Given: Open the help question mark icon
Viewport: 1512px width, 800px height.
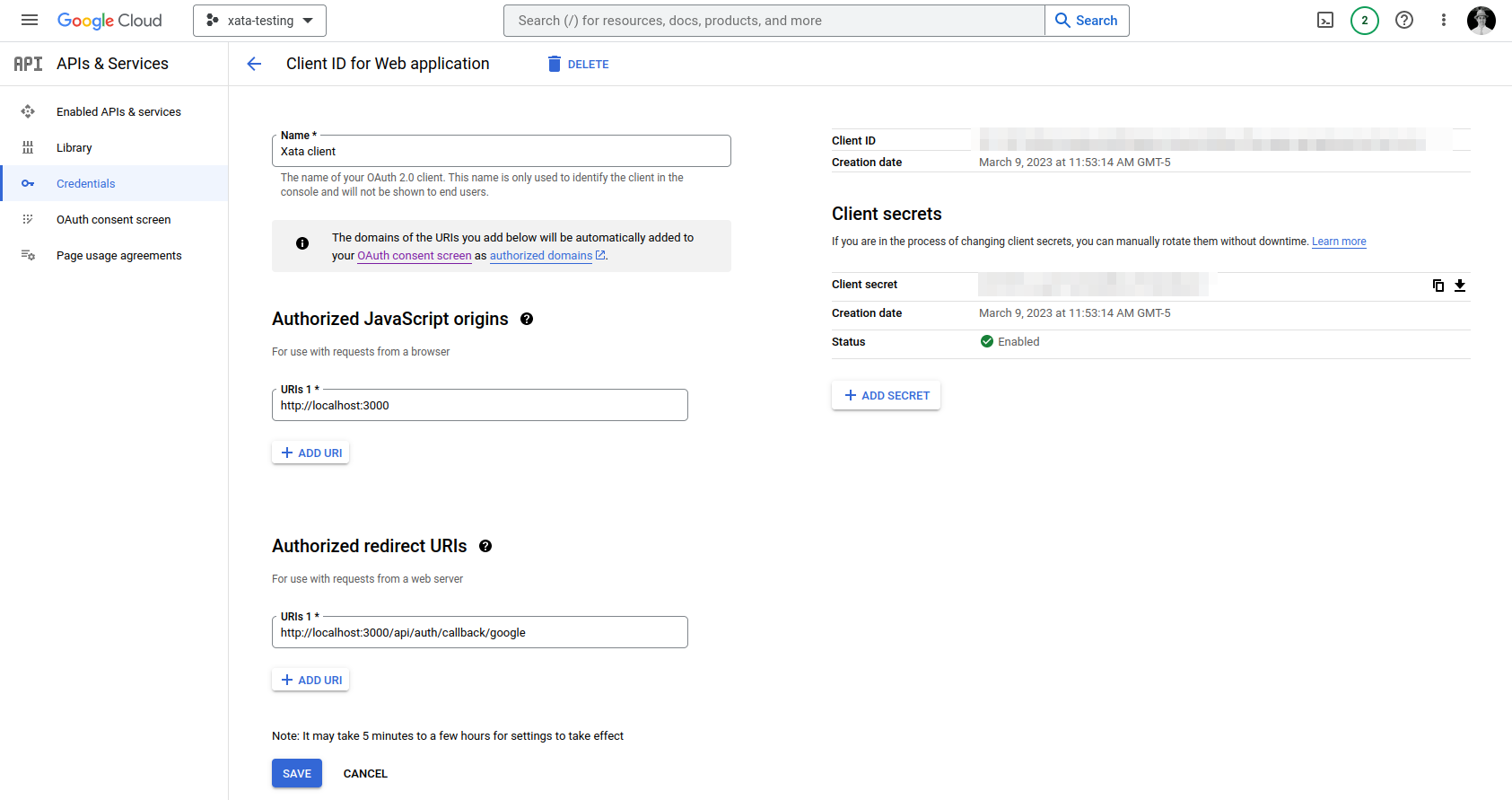Looking at the screenshot, I should (1404, 21).
